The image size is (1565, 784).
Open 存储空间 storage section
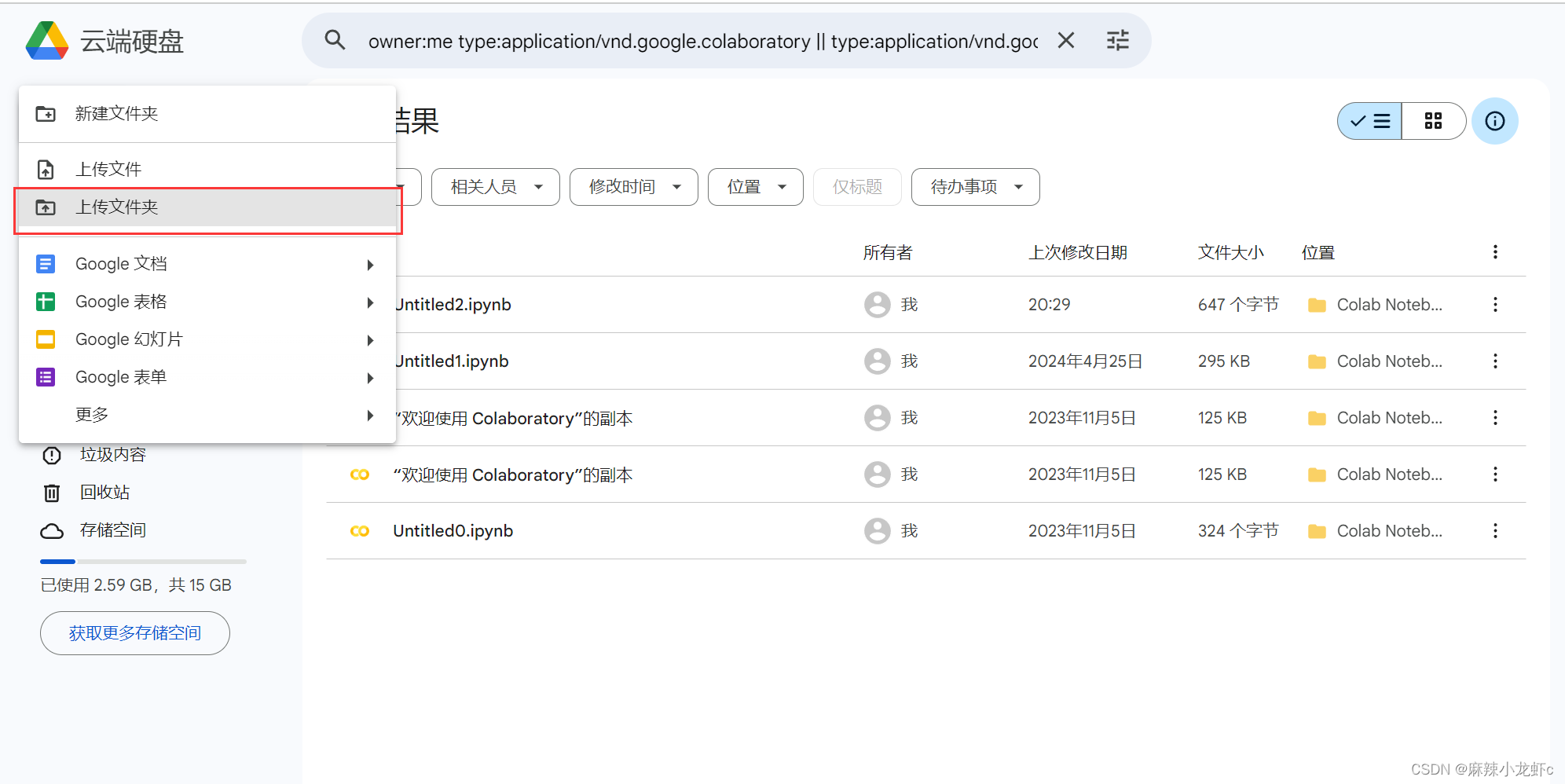coord(113,530)
